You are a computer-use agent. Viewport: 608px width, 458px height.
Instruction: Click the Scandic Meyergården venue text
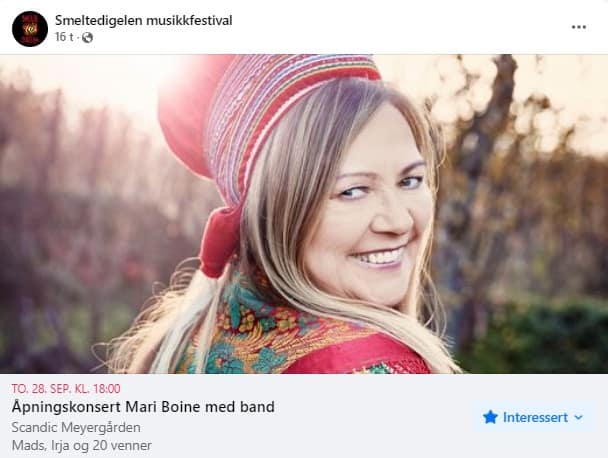[x=76, y=427]
